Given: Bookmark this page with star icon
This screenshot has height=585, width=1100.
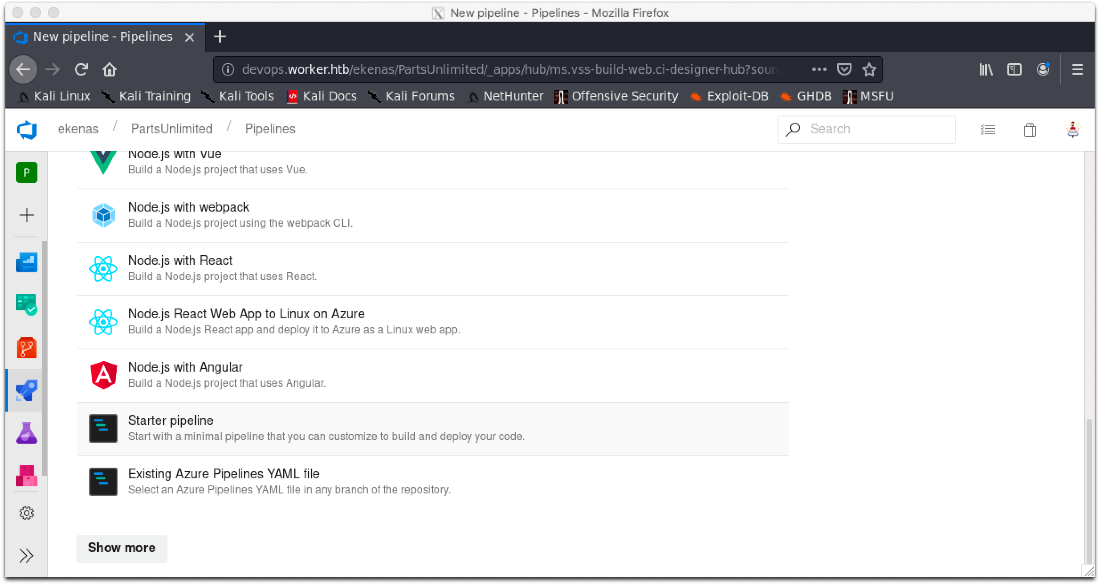Looking at the screenshot, I should click(869, 69).
